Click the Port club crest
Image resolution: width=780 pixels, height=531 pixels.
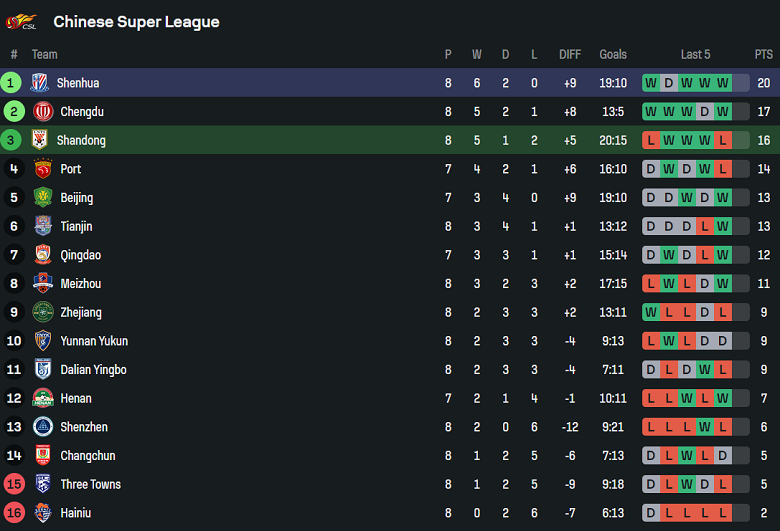(43, 169)
